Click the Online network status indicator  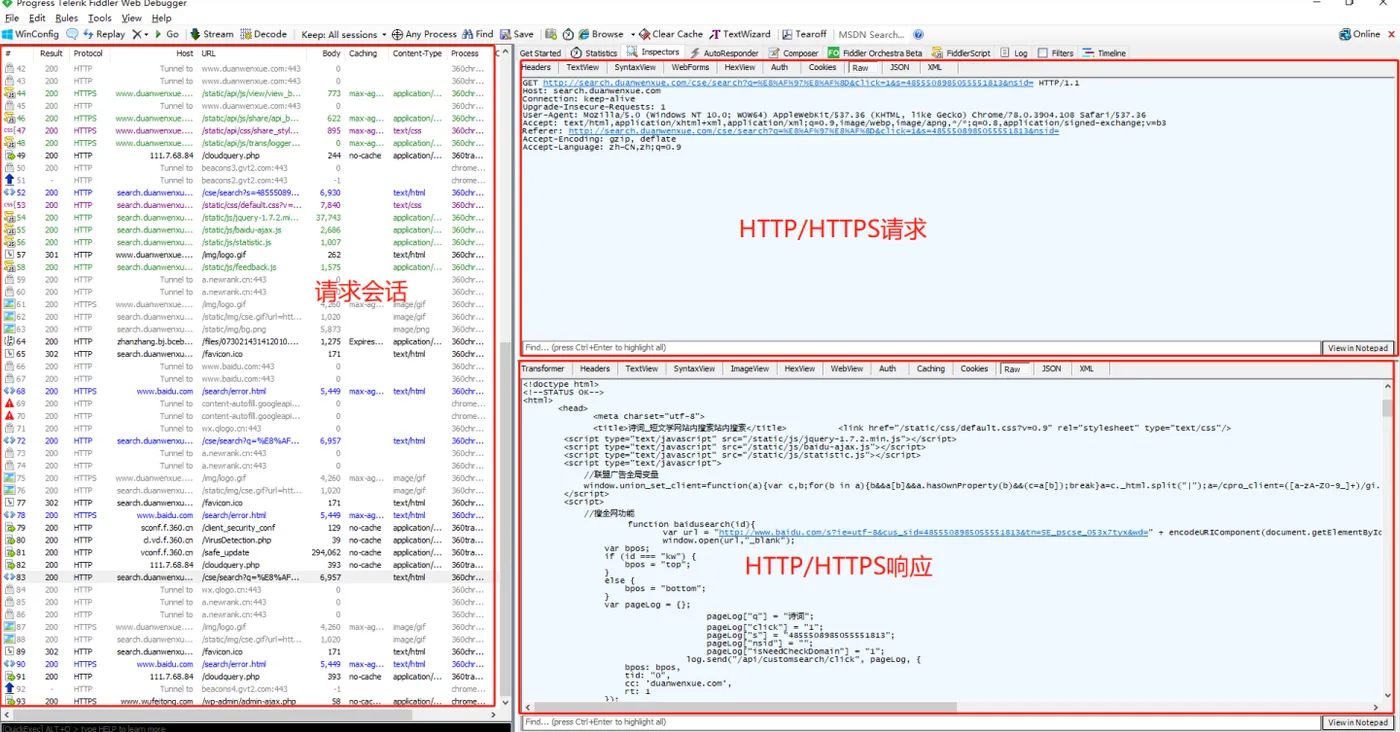(x=1360, y=34)
